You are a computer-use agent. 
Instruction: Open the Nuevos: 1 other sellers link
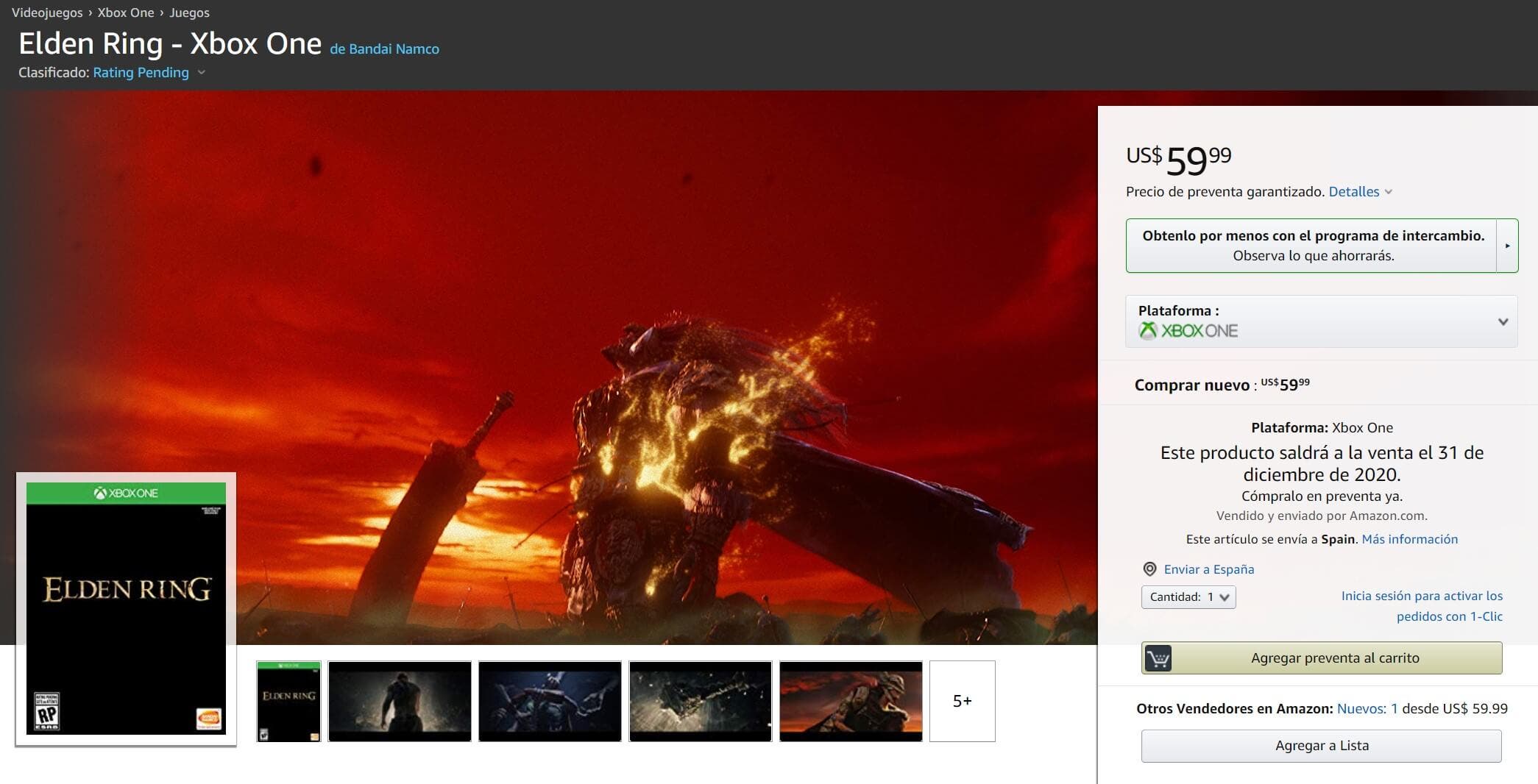[x=1367, y=708]
